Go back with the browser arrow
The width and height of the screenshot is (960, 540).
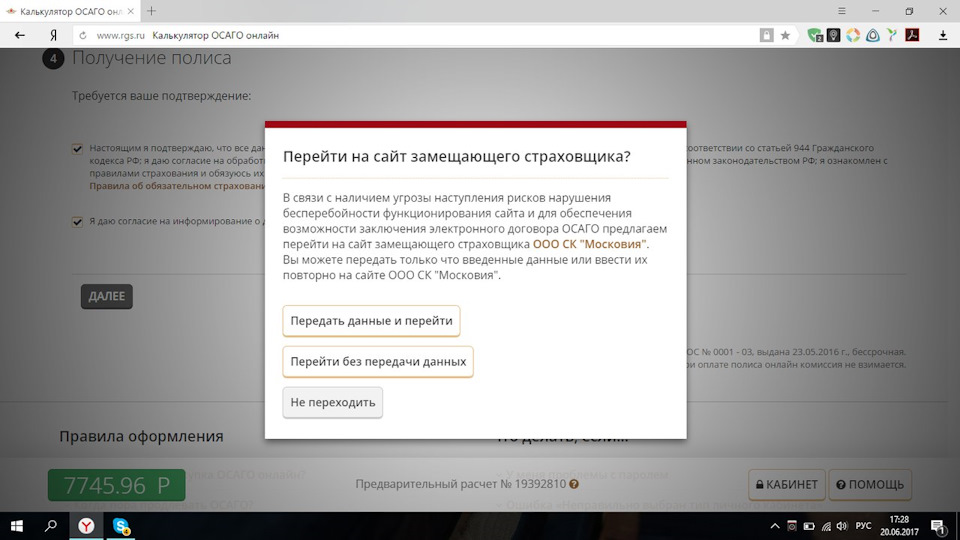(20, 36)
